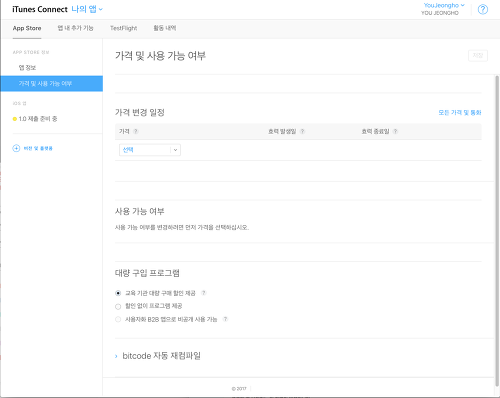Screen dimensions: 500x398
Task: Switch to the 활동 내역 tab
Action: point(165,28)
